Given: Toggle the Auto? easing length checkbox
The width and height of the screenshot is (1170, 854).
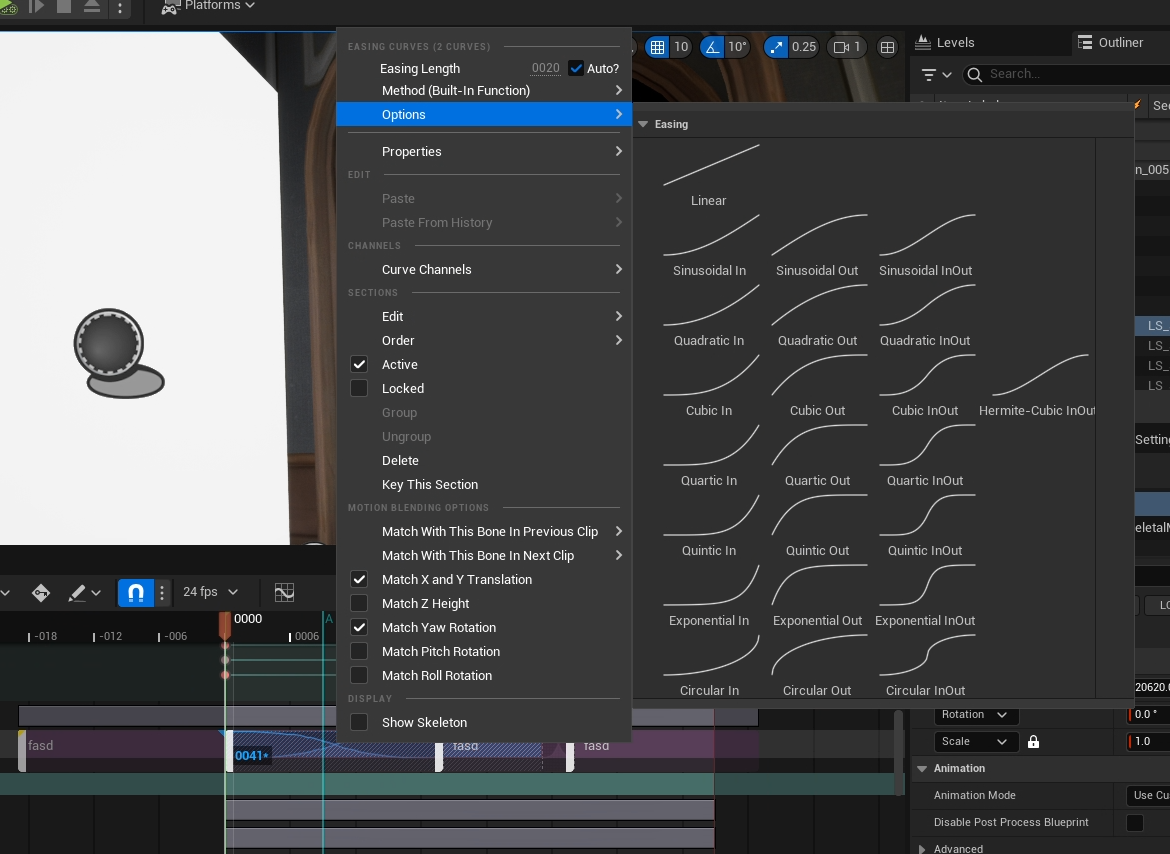Looking at the screenshot, I should tap(576, 69).
